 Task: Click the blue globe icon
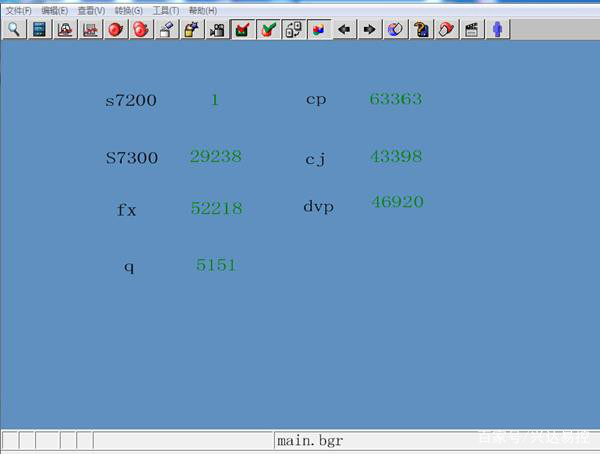(x=395, y=29)
